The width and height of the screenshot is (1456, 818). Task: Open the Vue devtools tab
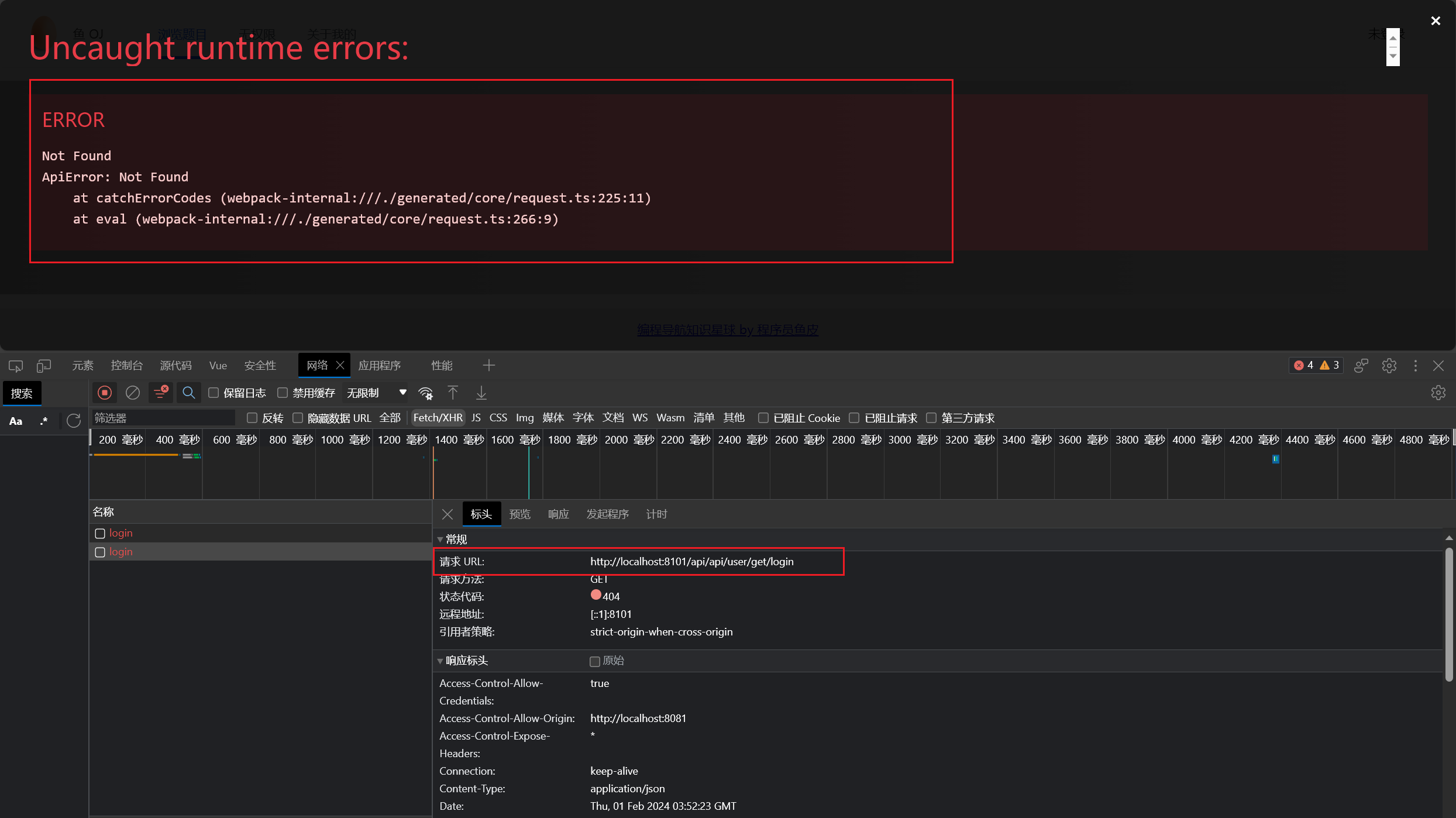218,366
